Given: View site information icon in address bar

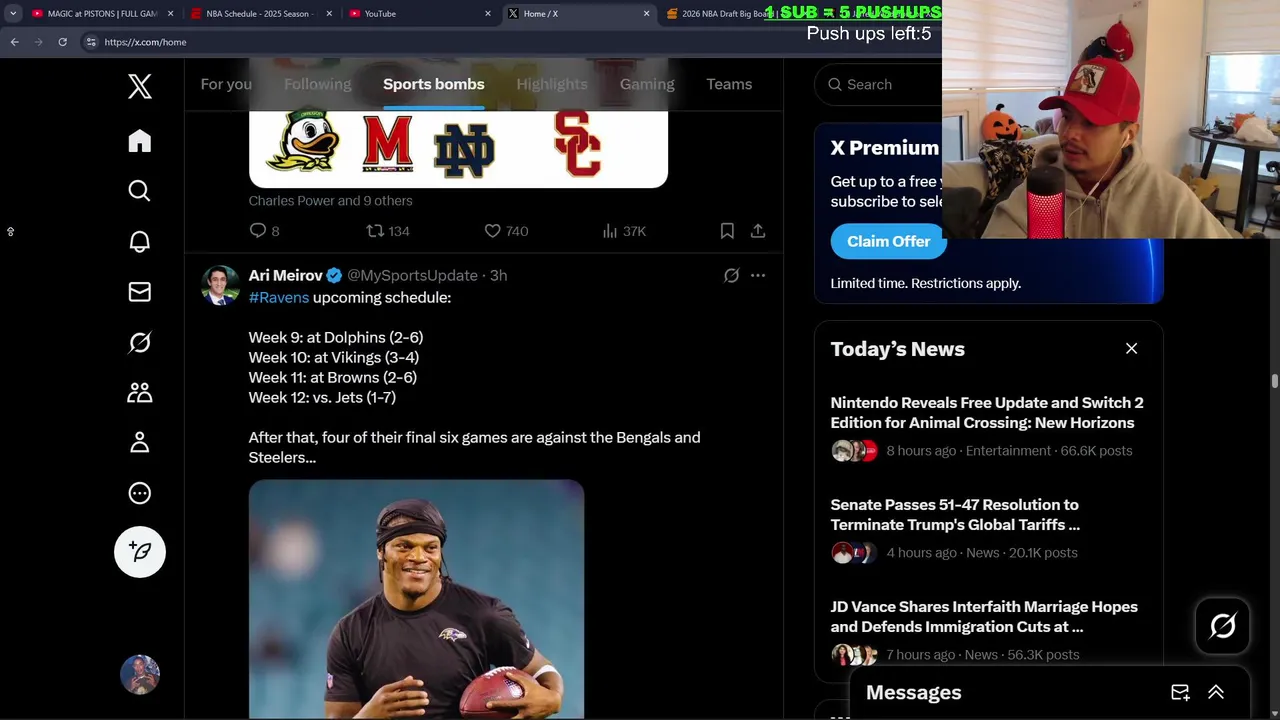Looking at the screenshot, I should 91,42.
